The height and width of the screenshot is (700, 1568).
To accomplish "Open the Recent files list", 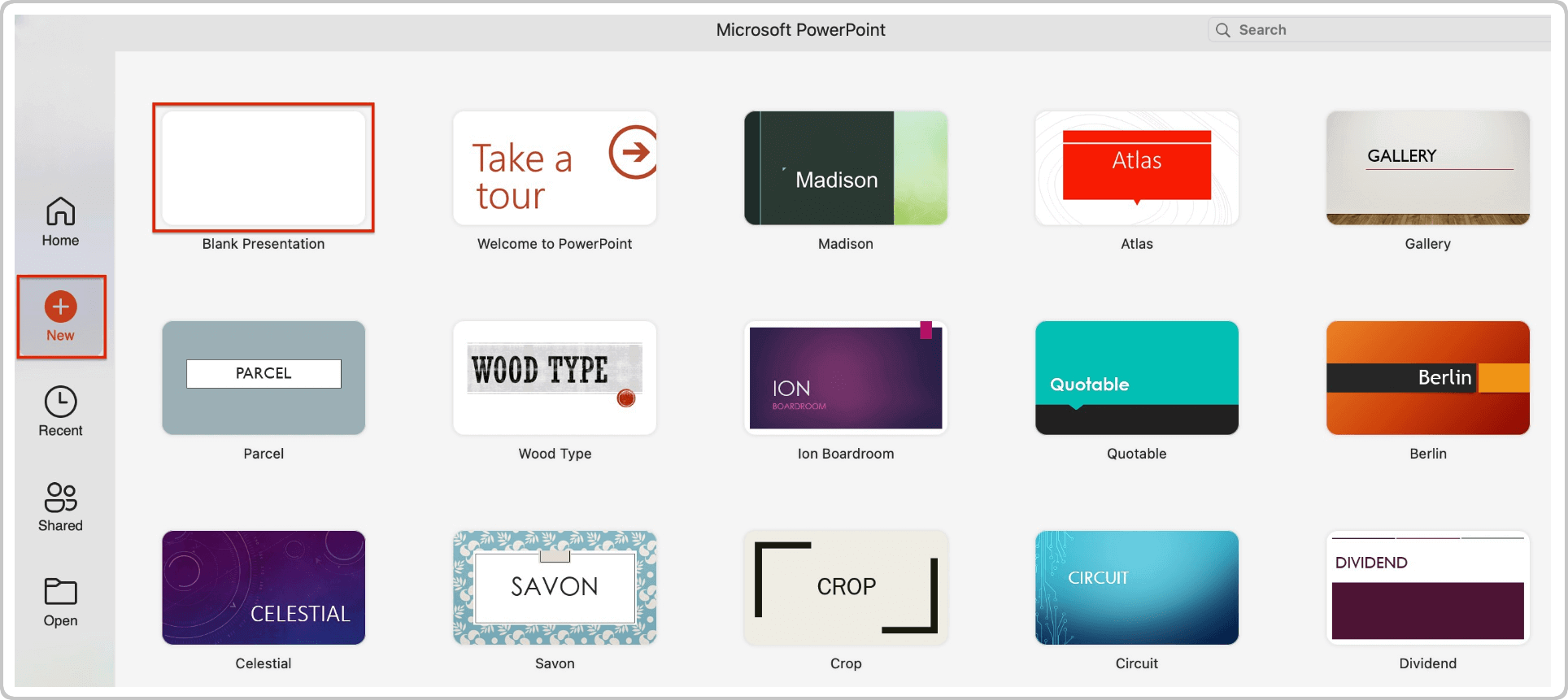I will coord(60,411).
